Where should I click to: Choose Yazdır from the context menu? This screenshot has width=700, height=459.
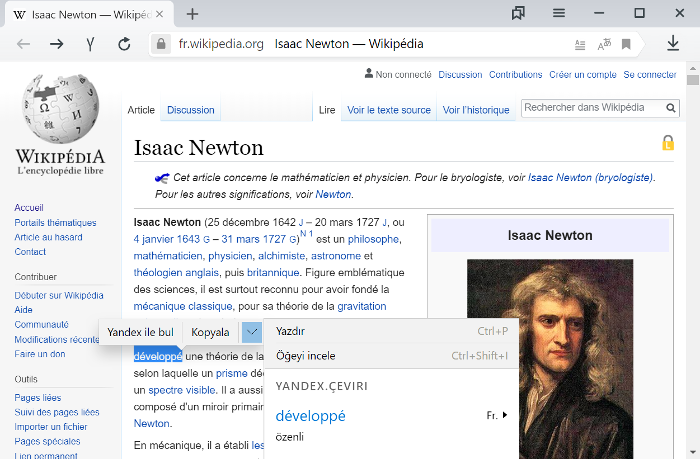coord(392,331)
